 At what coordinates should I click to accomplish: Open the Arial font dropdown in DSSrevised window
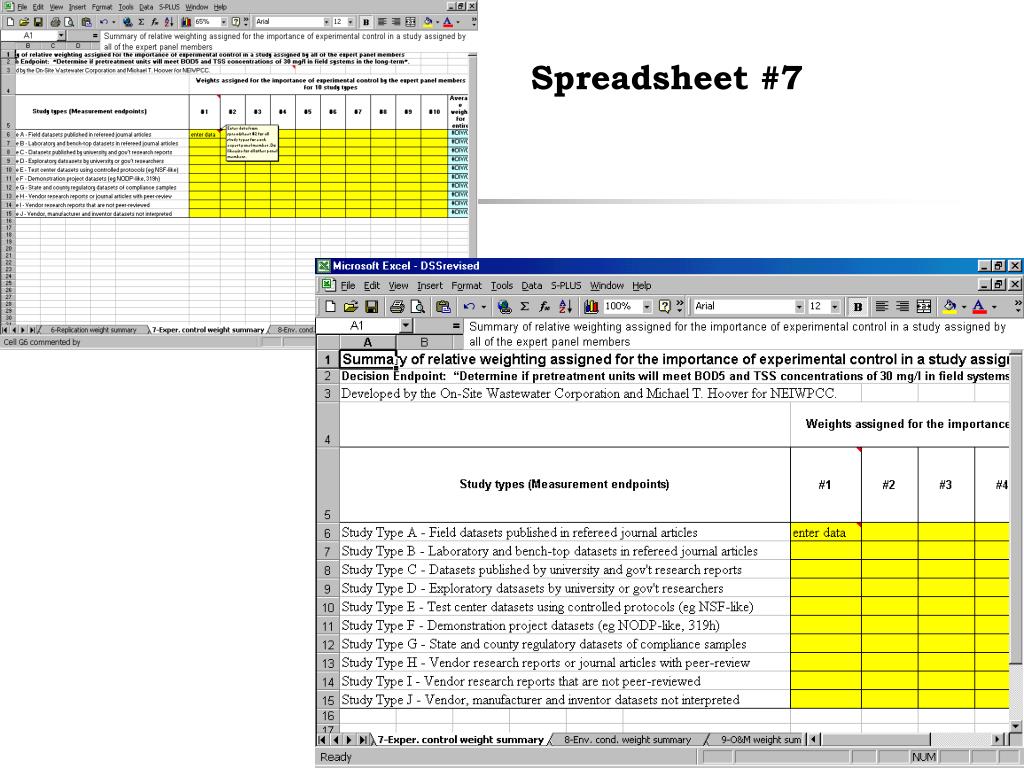(x=799, y=306)
